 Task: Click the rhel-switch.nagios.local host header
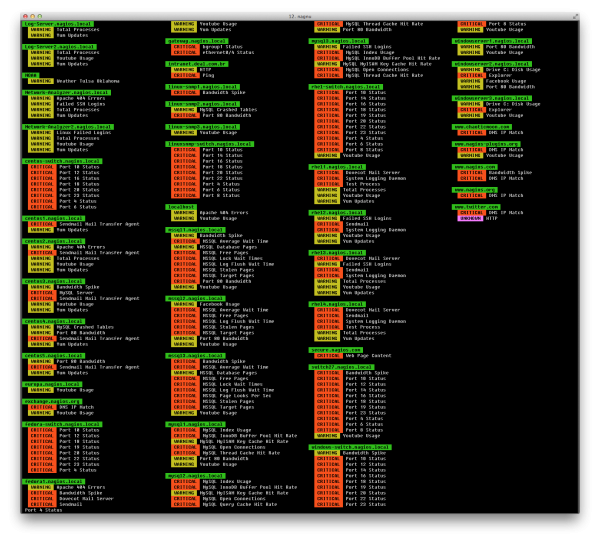344,86
